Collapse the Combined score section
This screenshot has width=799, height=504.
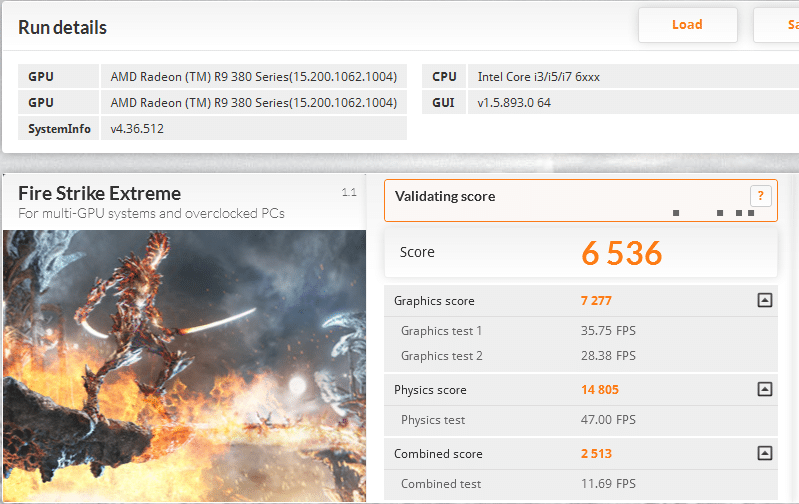(x=764, y=453)
